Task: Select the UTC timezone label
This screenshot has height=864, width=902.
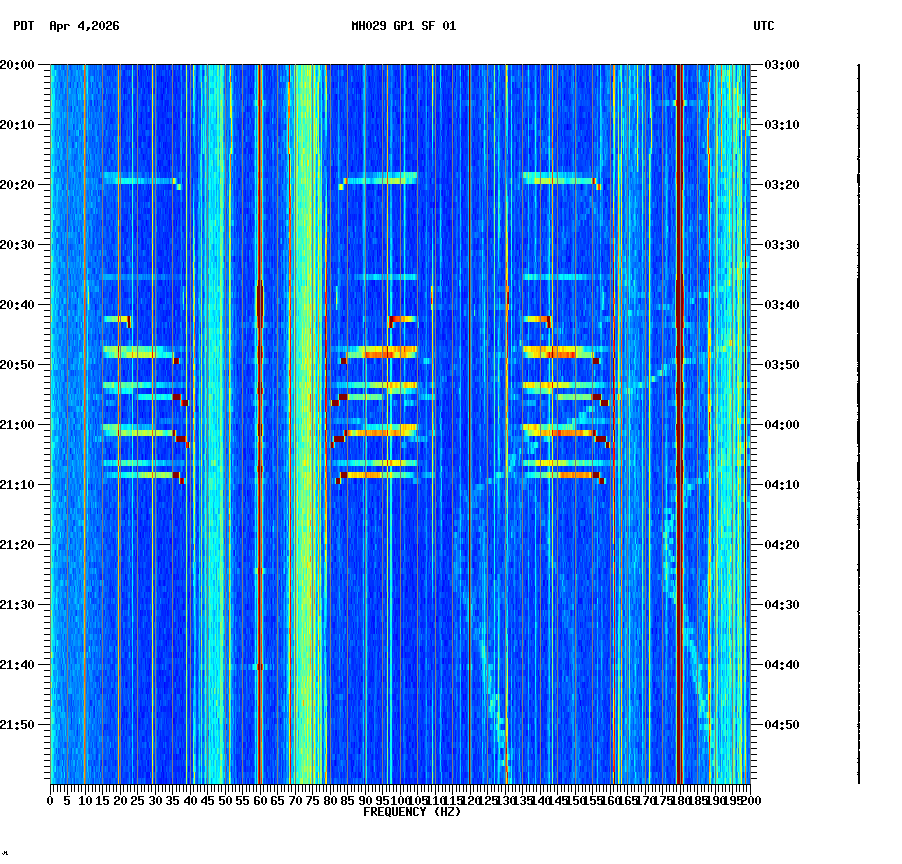Action: tap(765, 28)
